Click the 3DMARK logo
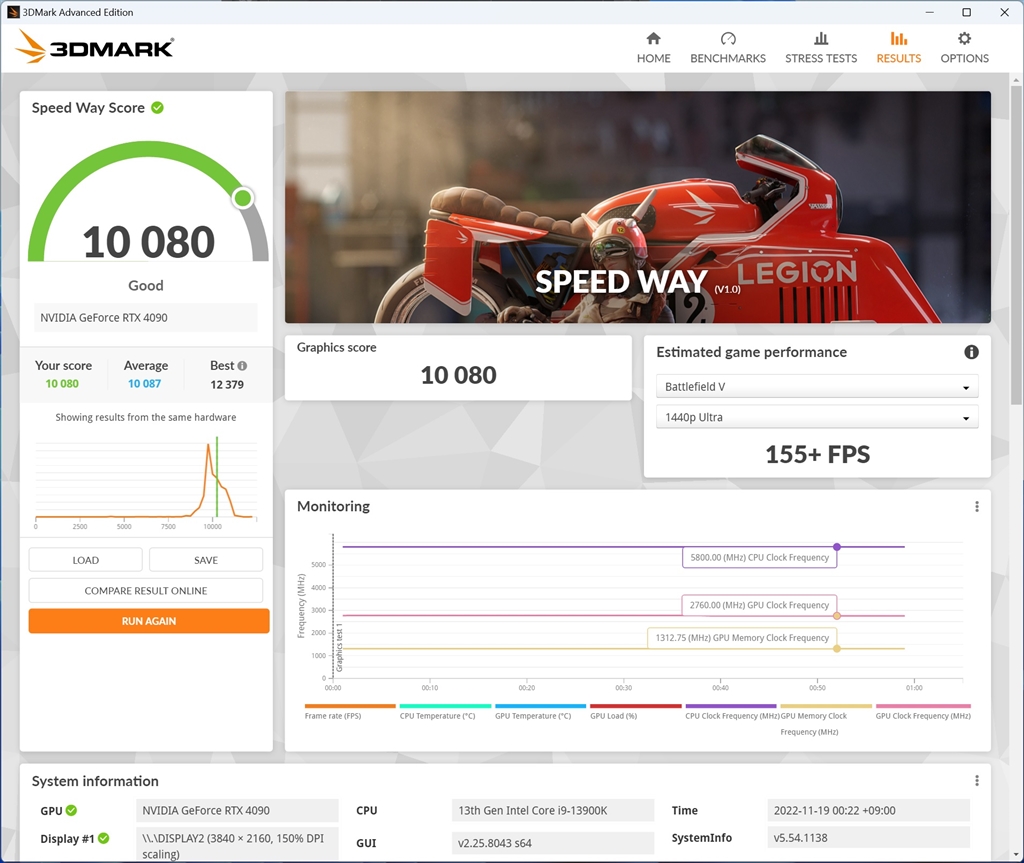This screenshot has width=1024, height=863. click(95, 46)
